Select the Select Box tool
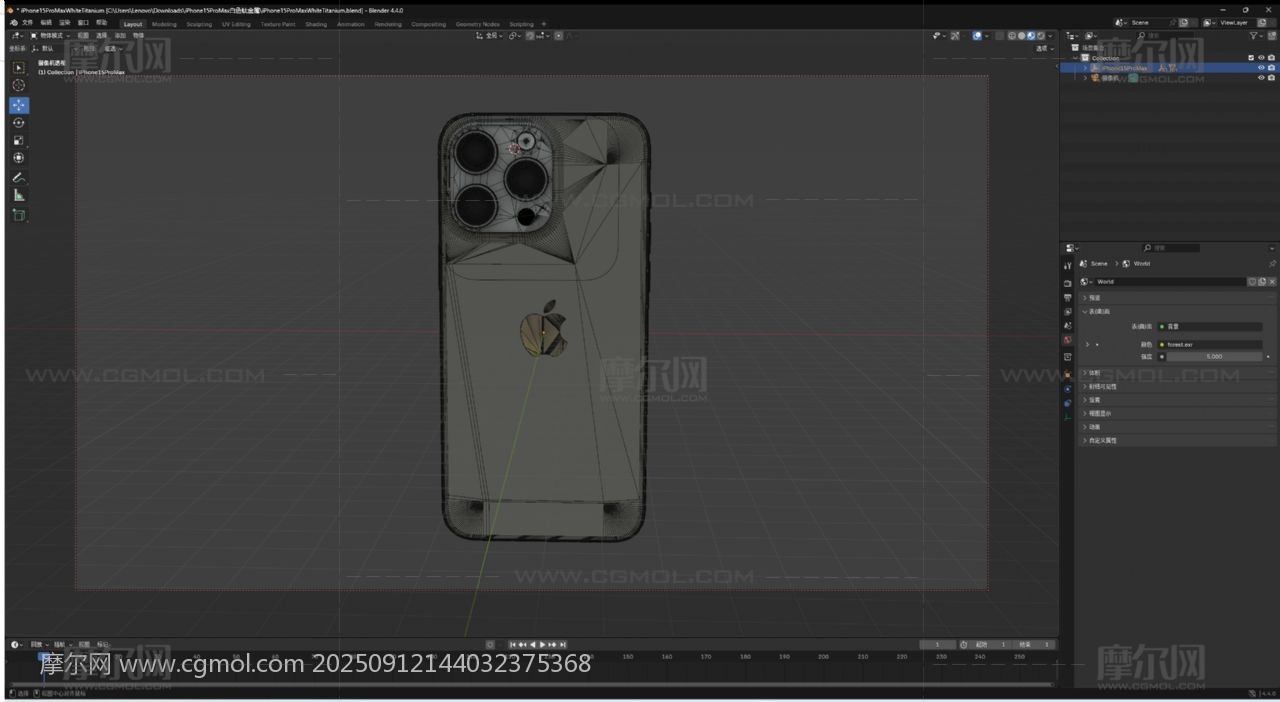 (x=18, y=68)
